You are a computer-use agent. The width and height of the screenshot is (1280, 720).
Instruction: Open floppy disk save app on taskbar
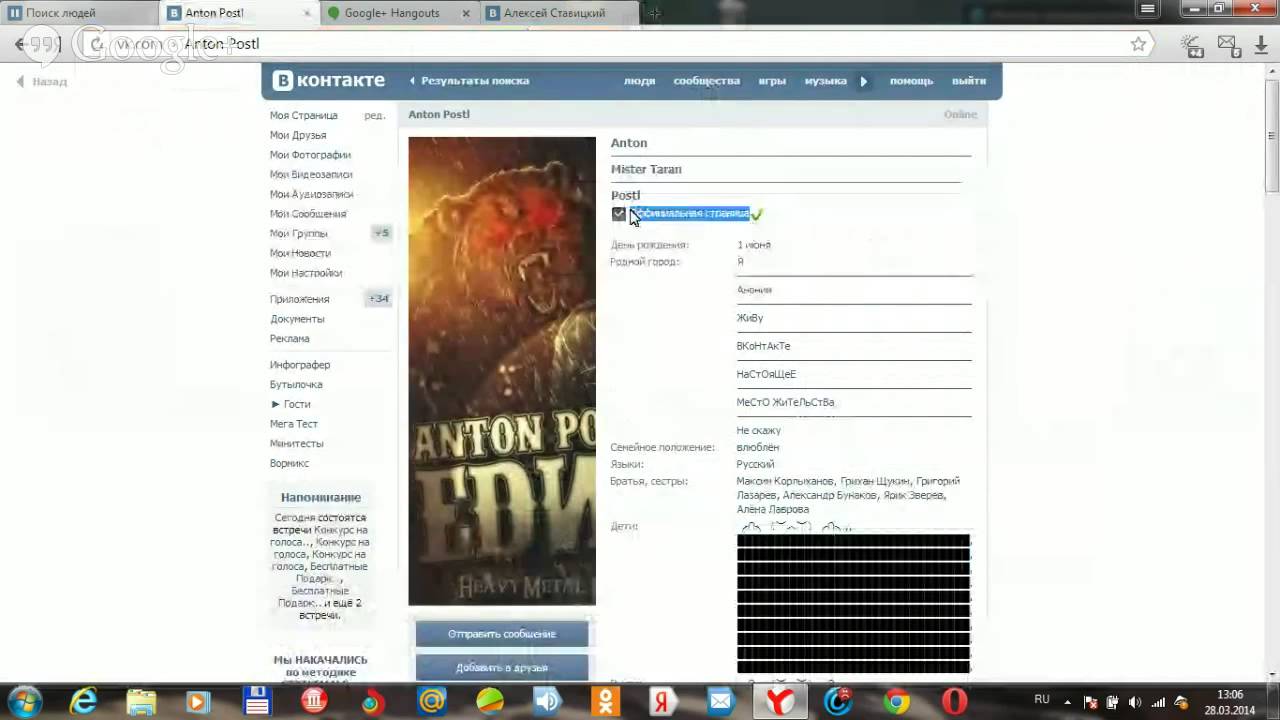[x=257, y=701]
